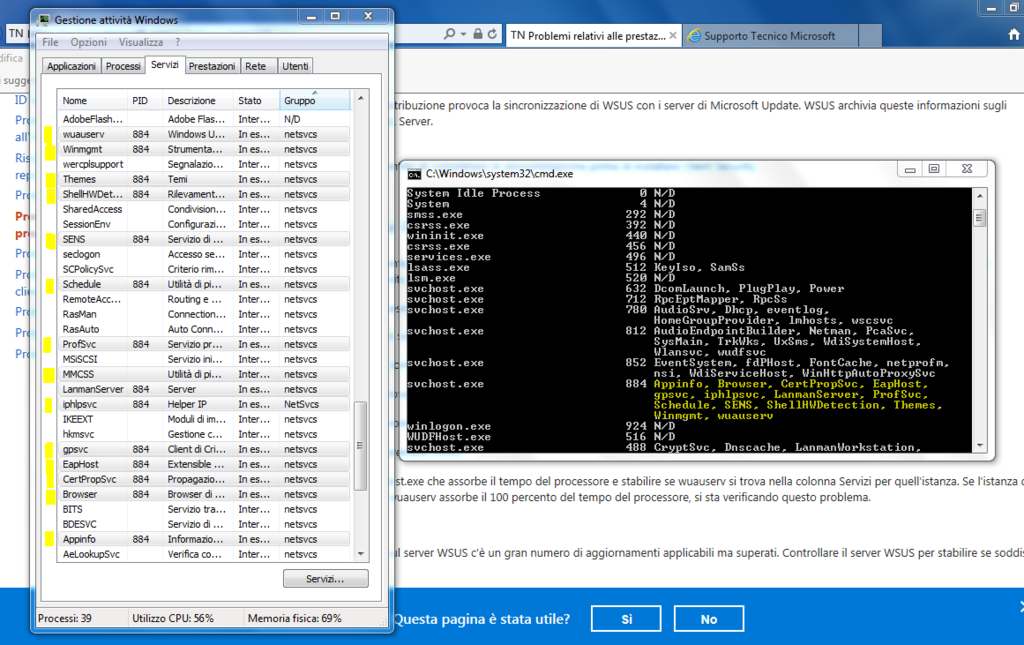Select the SharedAccess service row

[203, 210]
